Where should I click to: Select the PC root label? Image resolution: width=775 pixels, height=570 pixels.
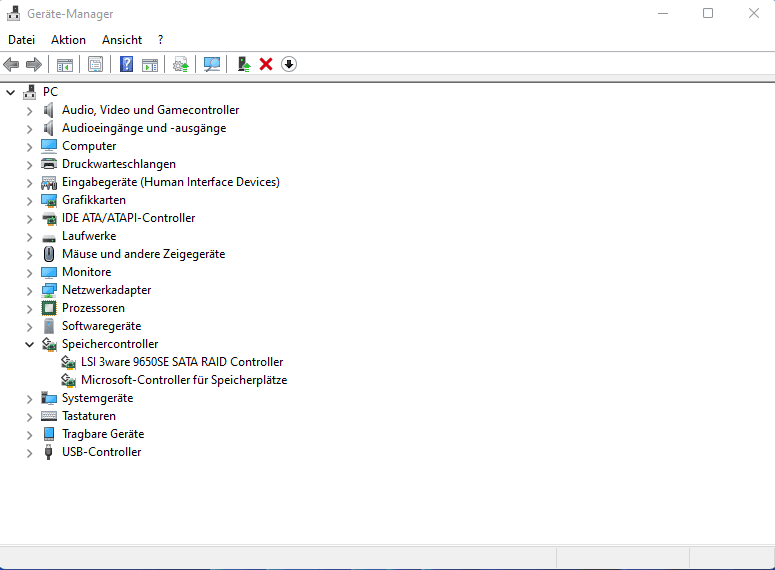coord(50,92)
